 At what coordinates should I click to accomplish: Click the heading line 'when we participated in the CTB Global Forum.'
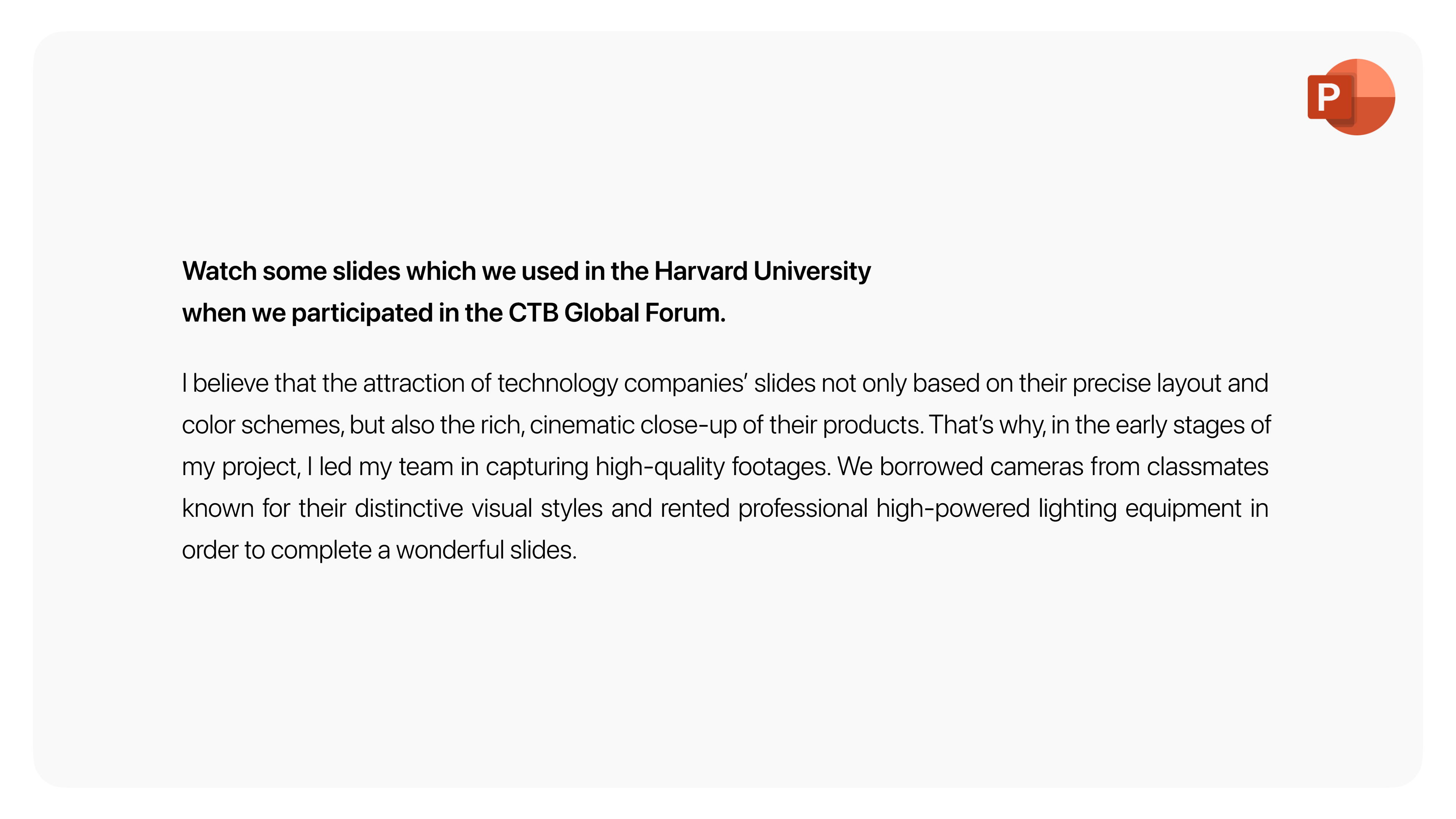click(453, 313)
